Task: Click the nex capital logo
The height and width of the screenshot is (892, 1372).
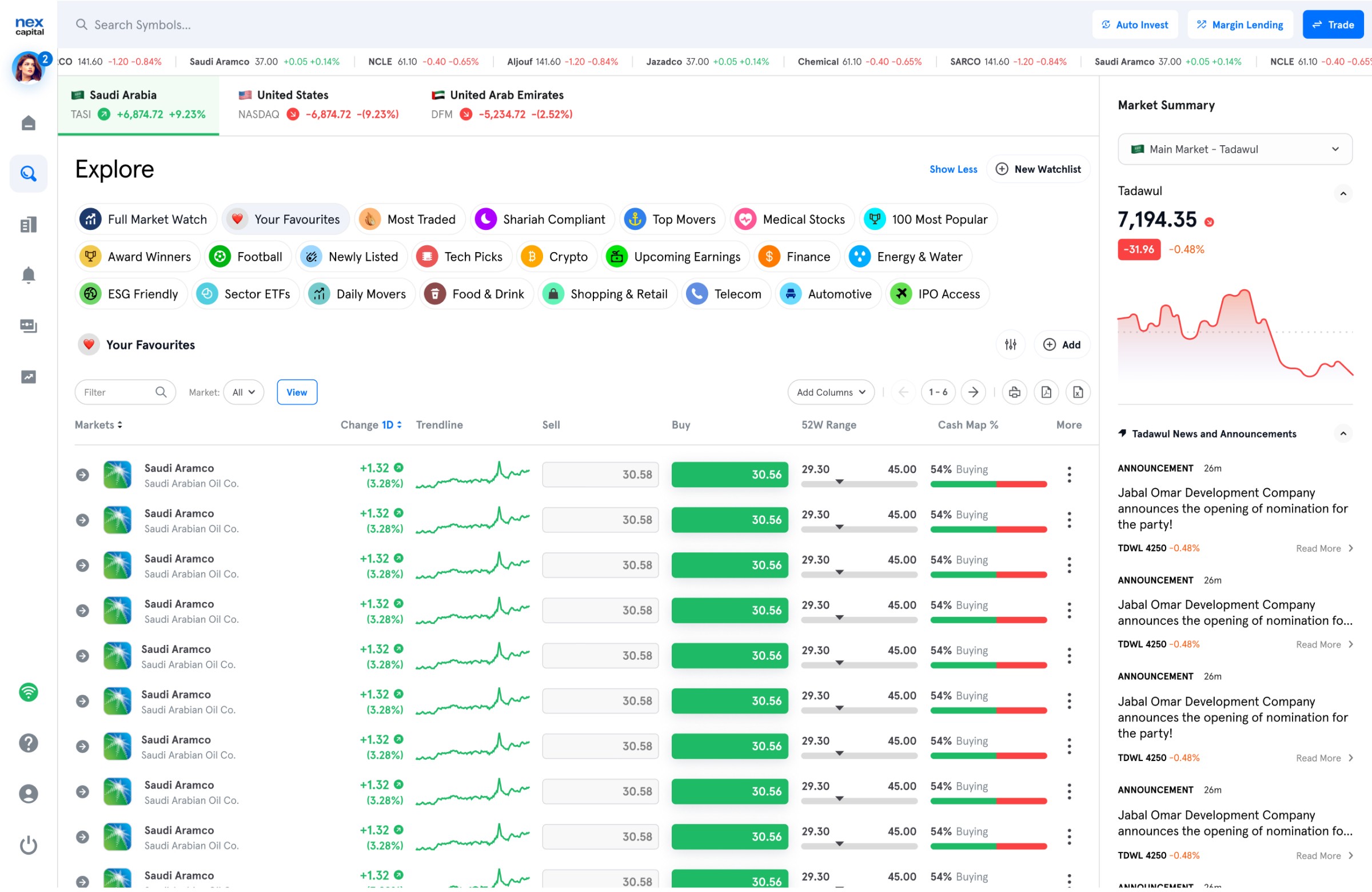Action: (29, 26)
